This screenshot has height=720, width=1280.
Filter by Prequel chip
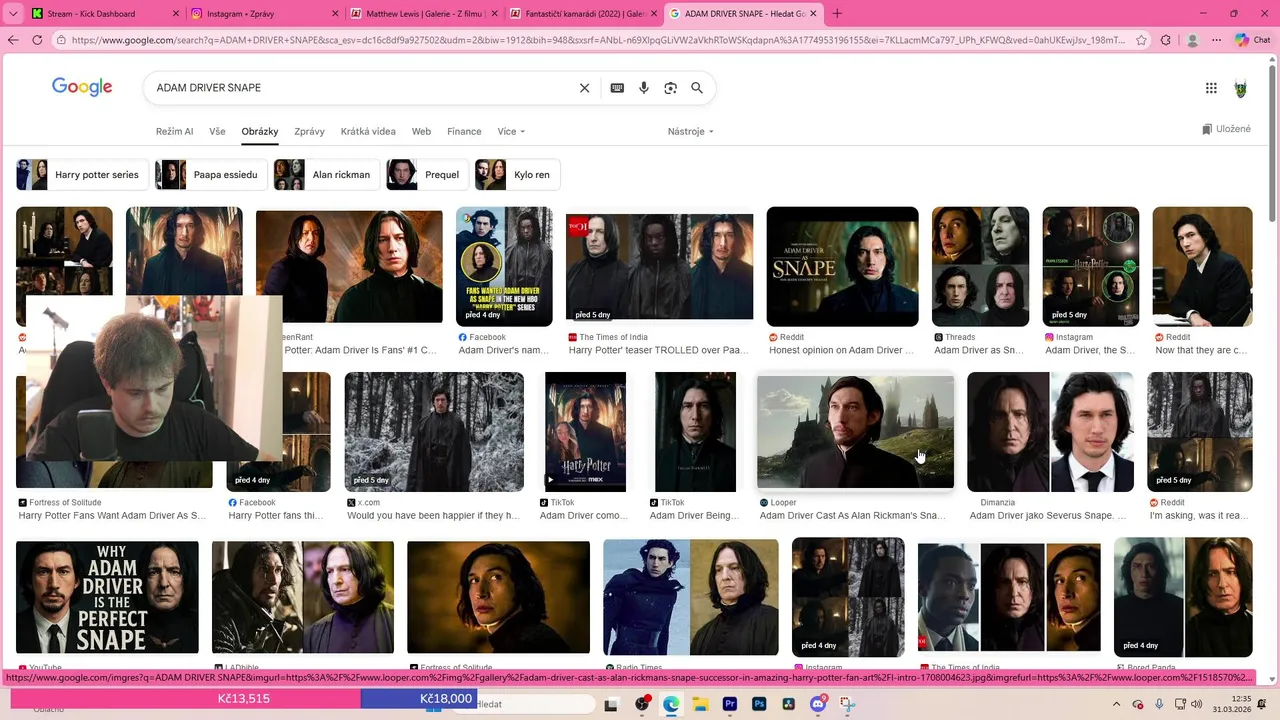427,174
